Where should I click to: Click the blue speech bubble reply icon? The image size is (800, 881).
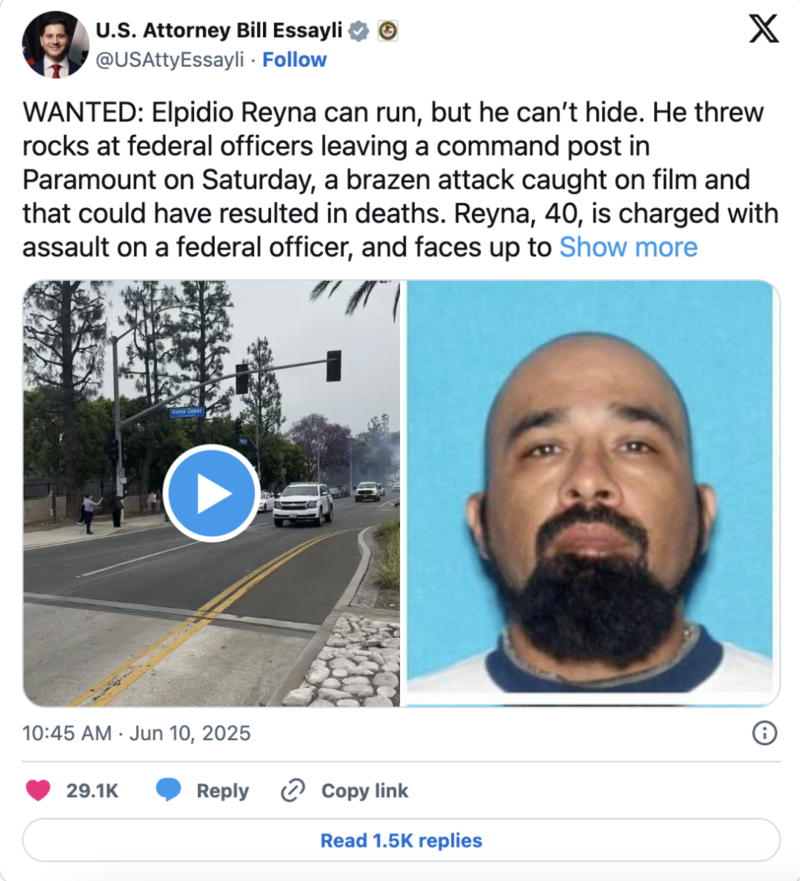169,790
